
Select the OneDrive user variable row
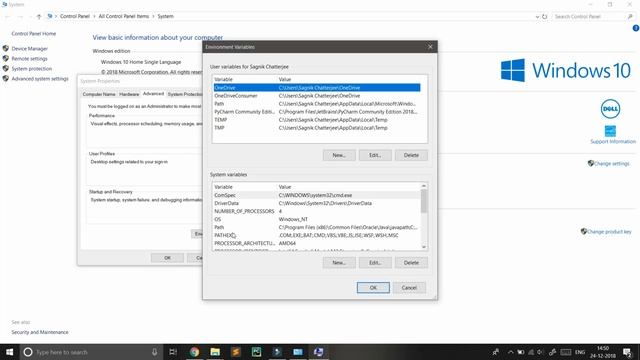tap(317, 88)
